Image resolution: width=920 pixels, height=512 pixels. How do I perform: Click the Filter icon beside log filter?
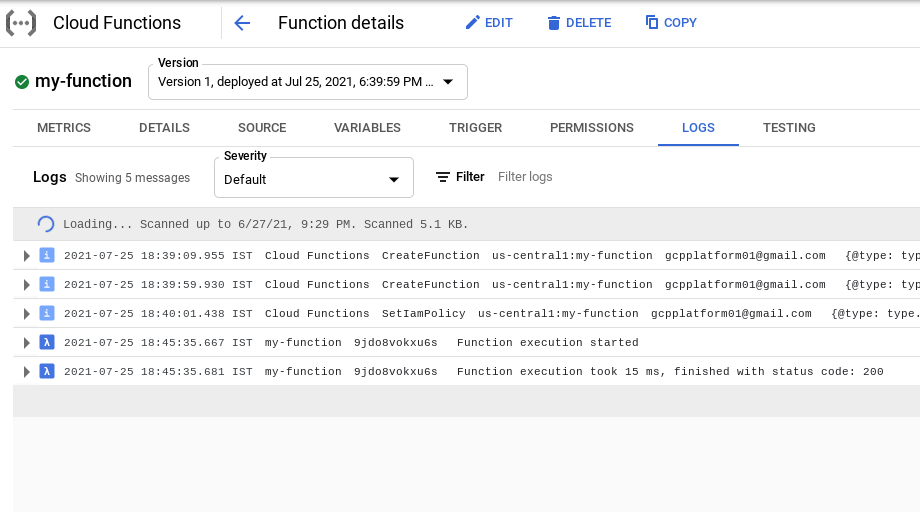click(443, 177)
